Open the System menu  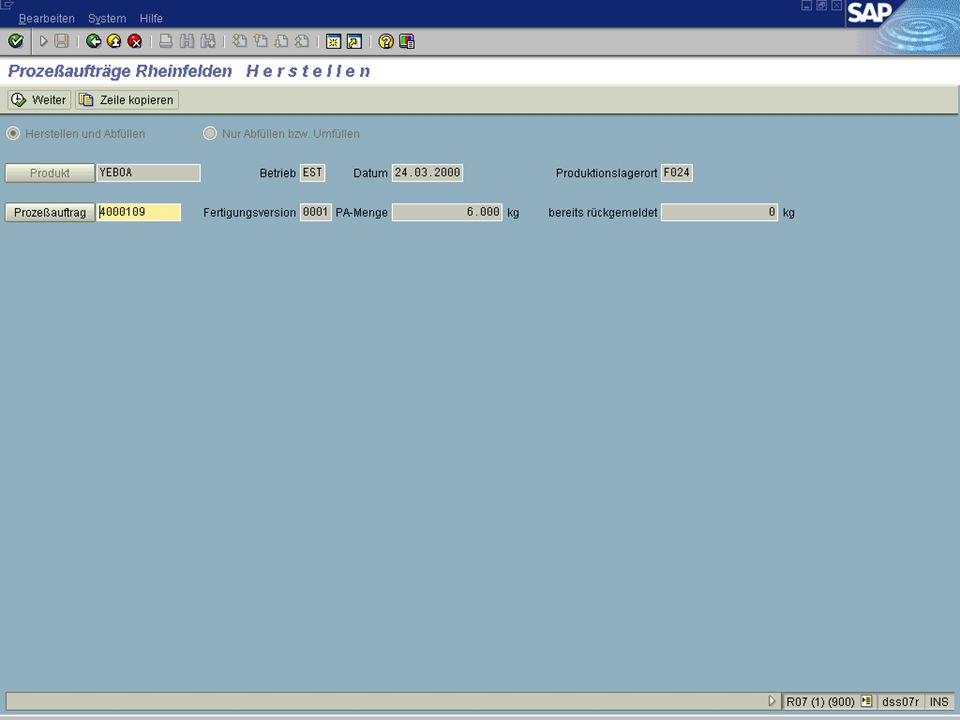(x=107, y=18)
